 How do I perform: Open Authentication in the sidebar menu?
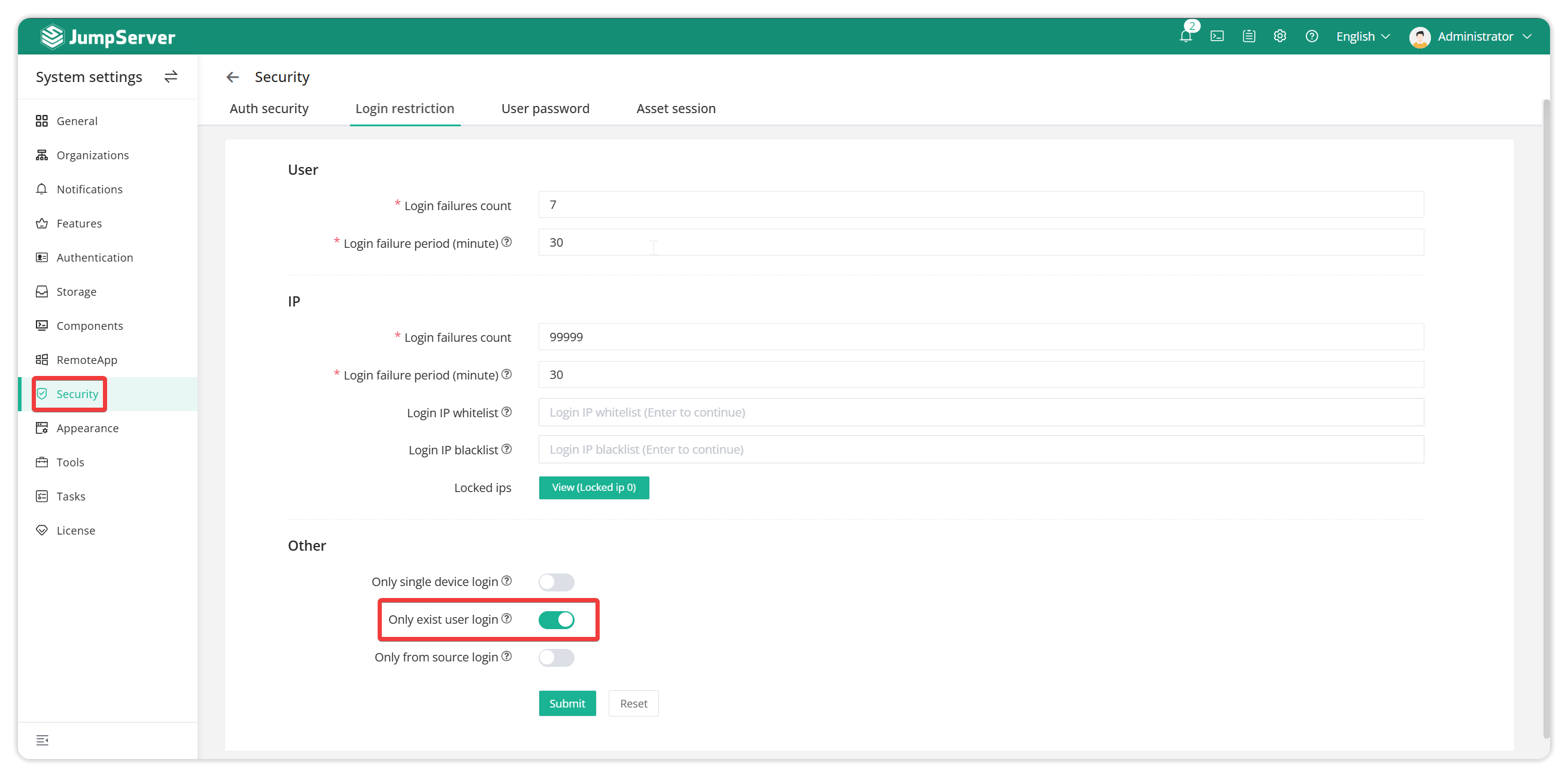(107, 257)
